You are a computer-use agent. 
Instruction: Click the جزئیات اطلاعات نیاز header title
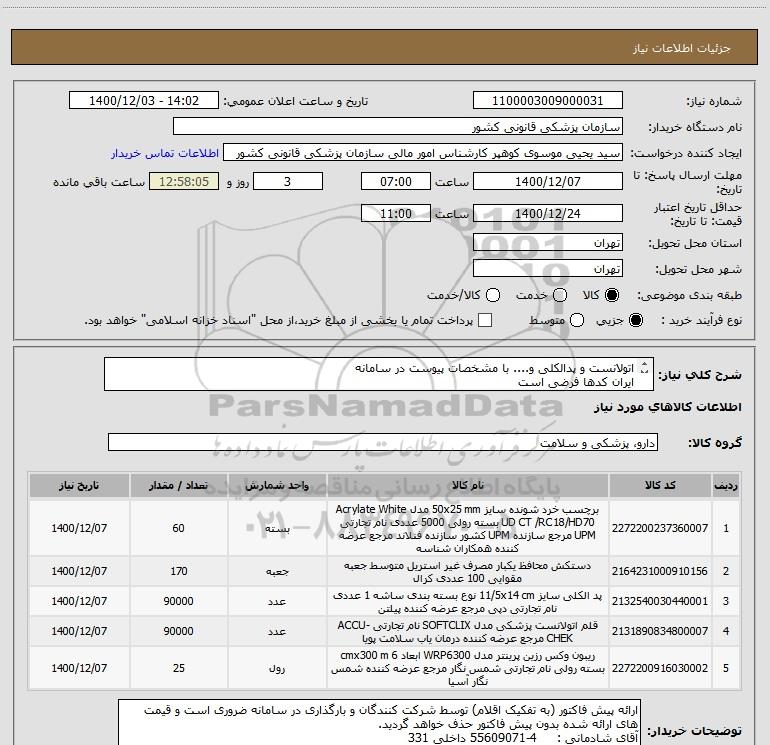click(x=682, y=48)
